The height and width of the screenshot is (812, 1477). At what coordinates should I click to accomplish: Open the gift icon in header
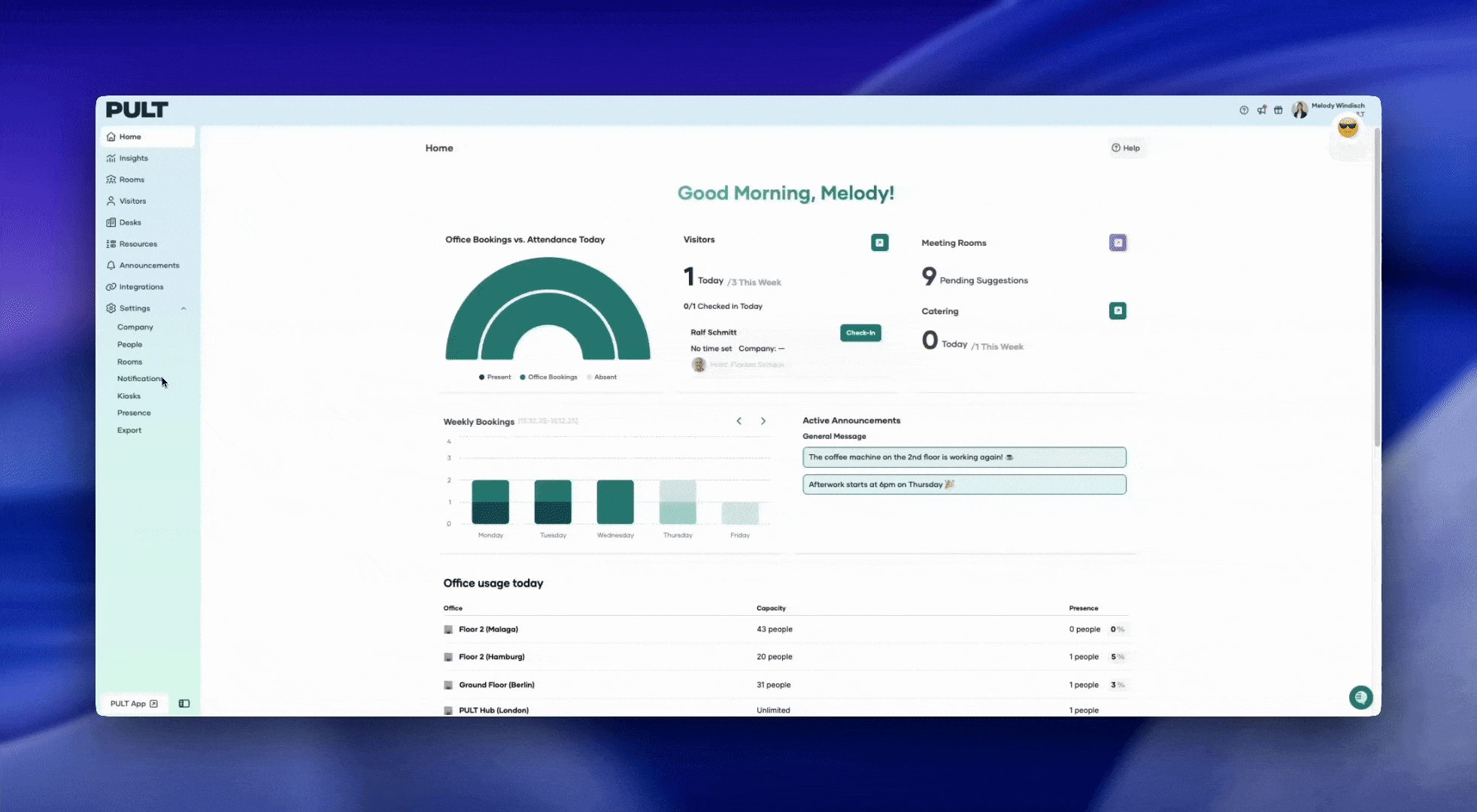pyautogui.click(x=1278, y=111)
